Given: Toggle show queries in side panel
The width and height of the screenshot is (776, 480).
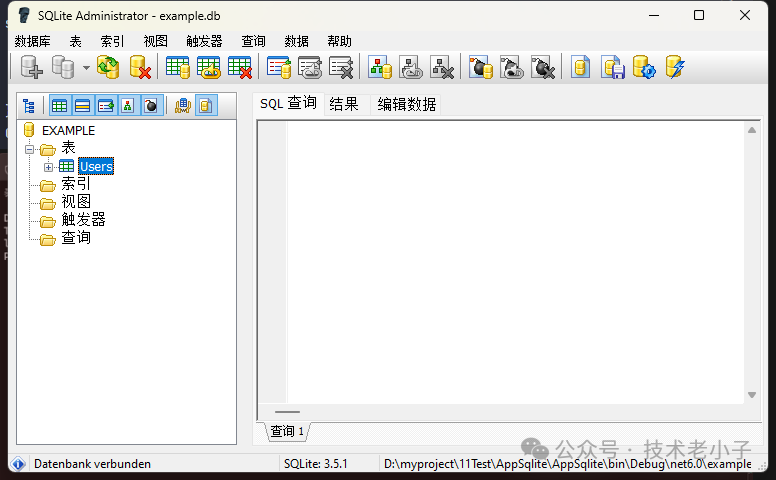Looking at the screenshot, I should (206, 105).
